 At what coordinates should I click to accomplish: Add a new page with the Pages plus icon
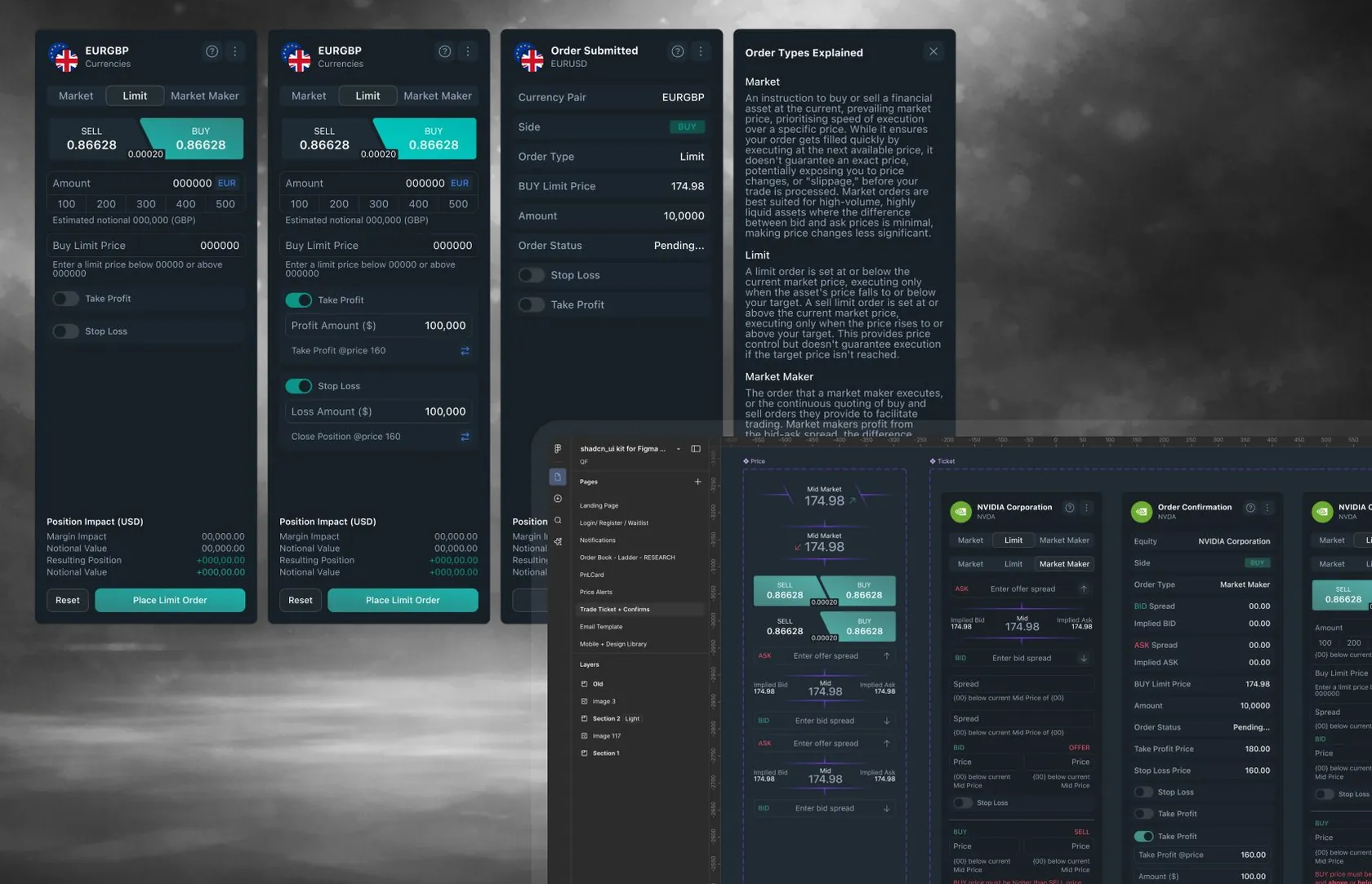coord(697,482)
